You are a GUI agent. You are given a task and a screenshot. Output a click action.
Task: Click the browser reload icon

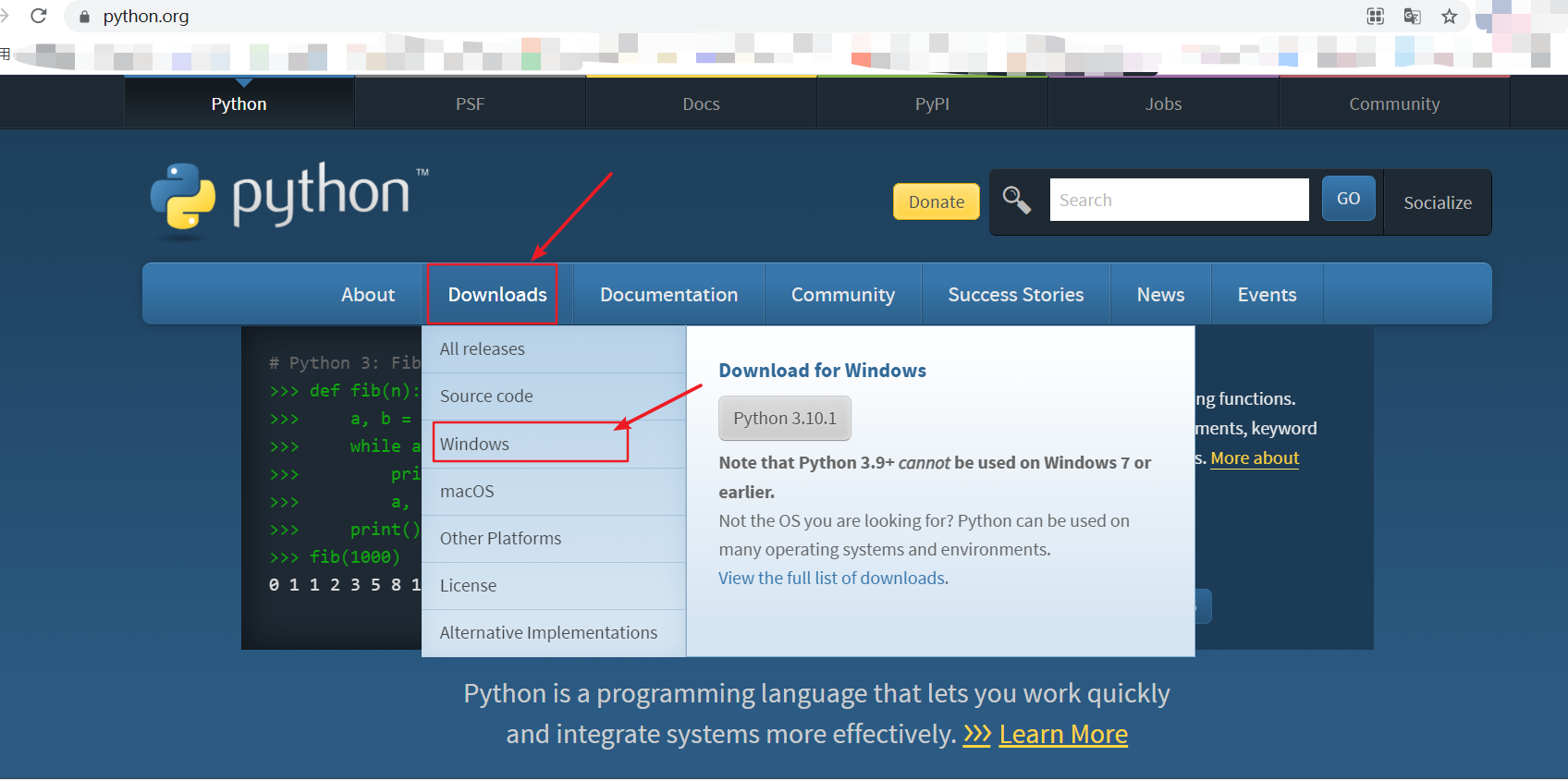(x=39, y=16)
